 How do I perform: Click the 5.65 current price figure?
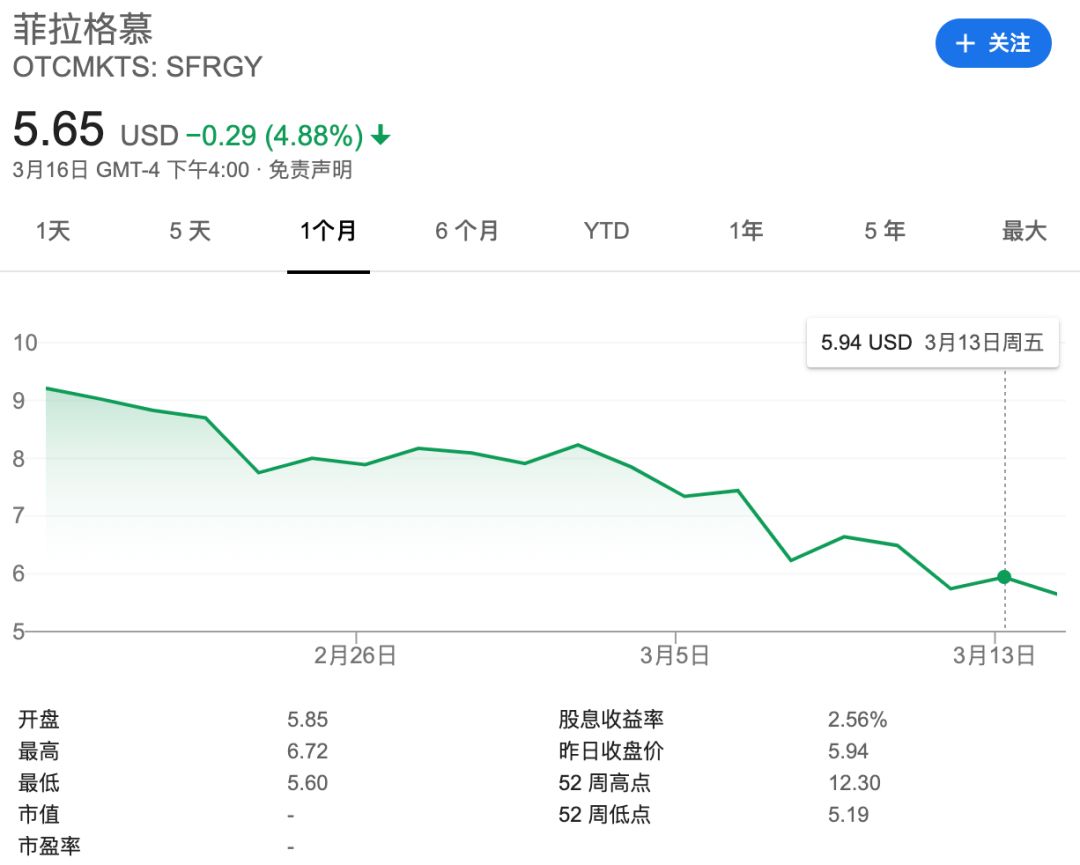click(58, 130)
